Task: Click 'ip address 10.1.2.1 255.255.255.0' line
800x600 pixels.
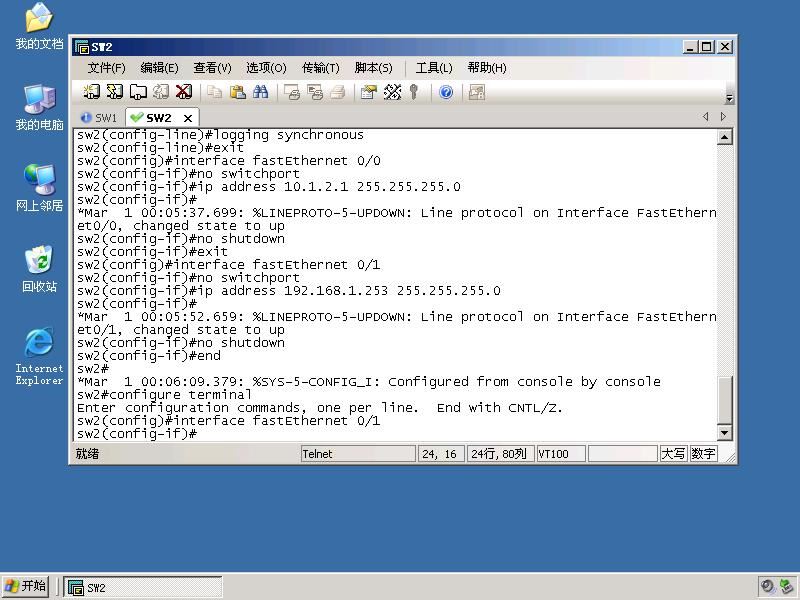Action: click(269, 187)
